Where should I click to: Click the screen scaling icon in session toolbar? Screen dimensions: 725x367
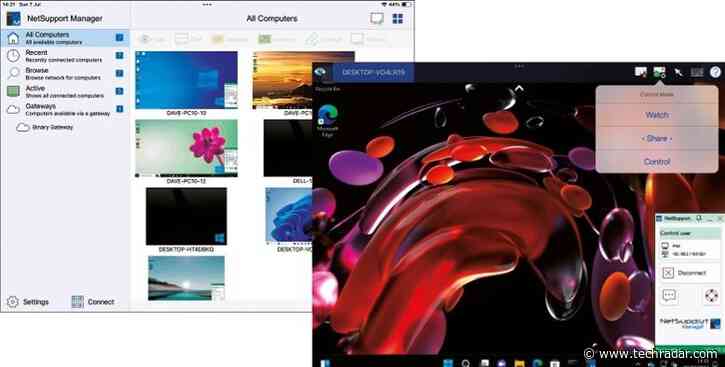(640, 72)
